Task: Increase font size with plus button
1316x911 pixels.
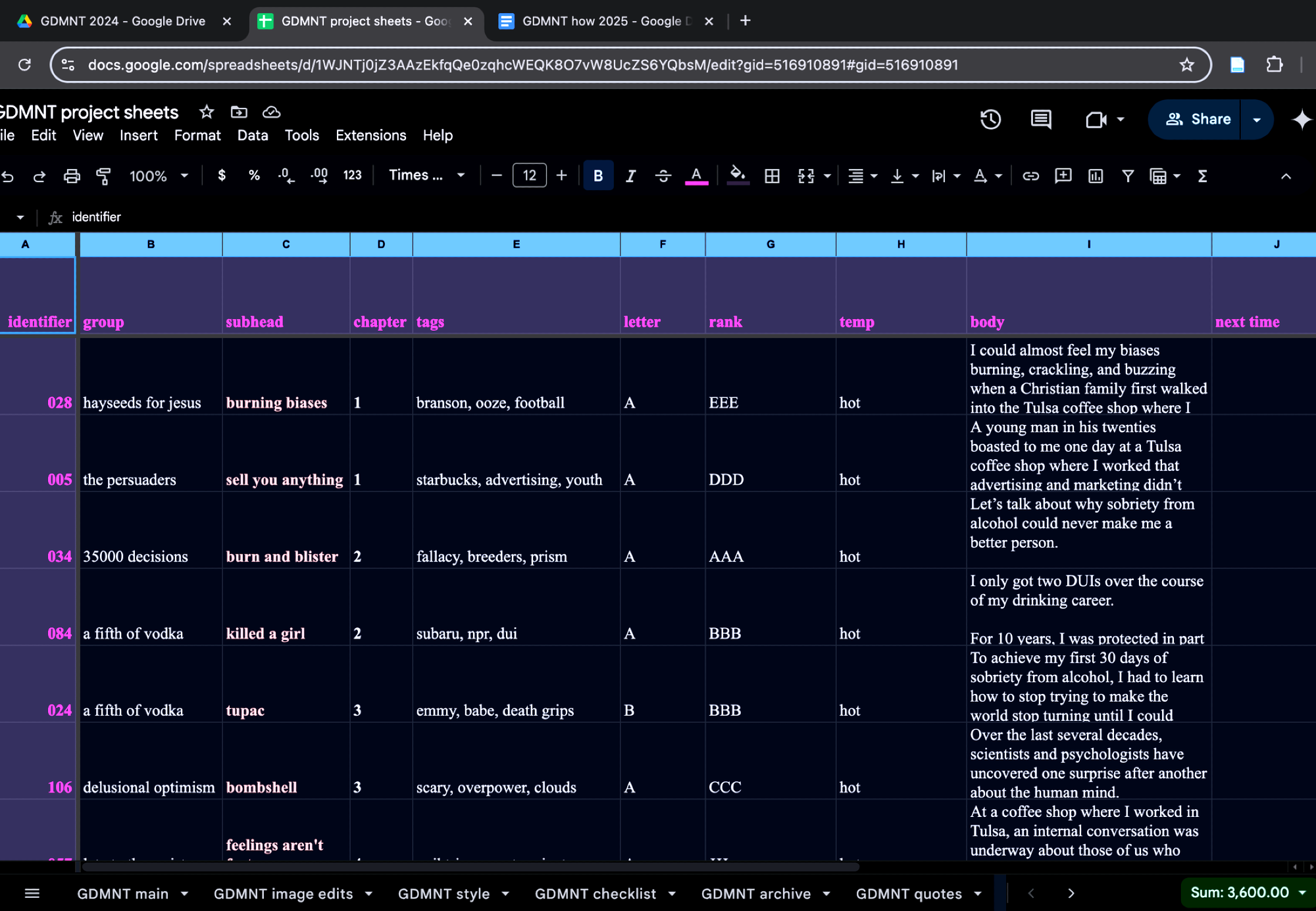Action: tap(561, 176)
